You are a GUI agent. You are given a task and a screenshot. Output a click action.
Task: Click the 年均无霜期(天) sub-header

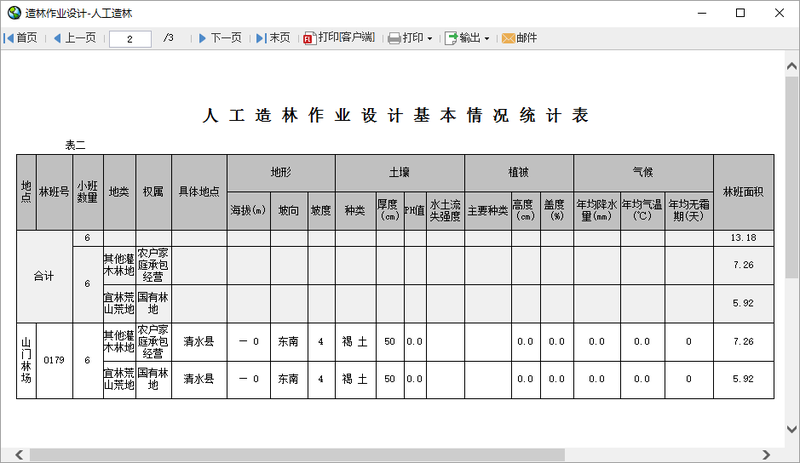click(689, 211)
